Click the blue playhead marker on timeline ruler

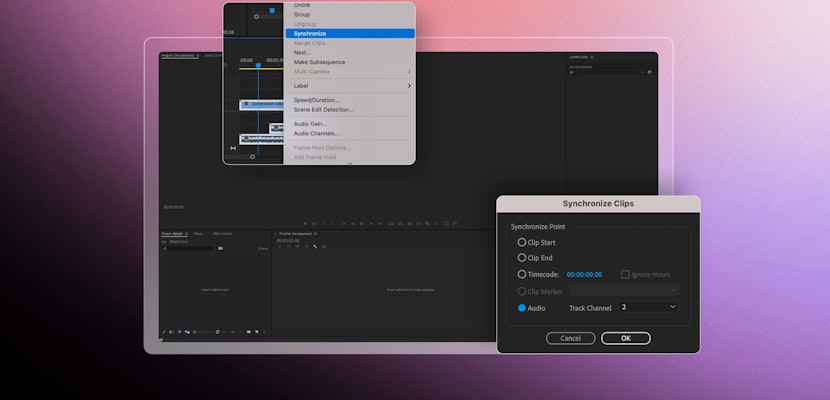pyautogui.click(x=258, y=65)
